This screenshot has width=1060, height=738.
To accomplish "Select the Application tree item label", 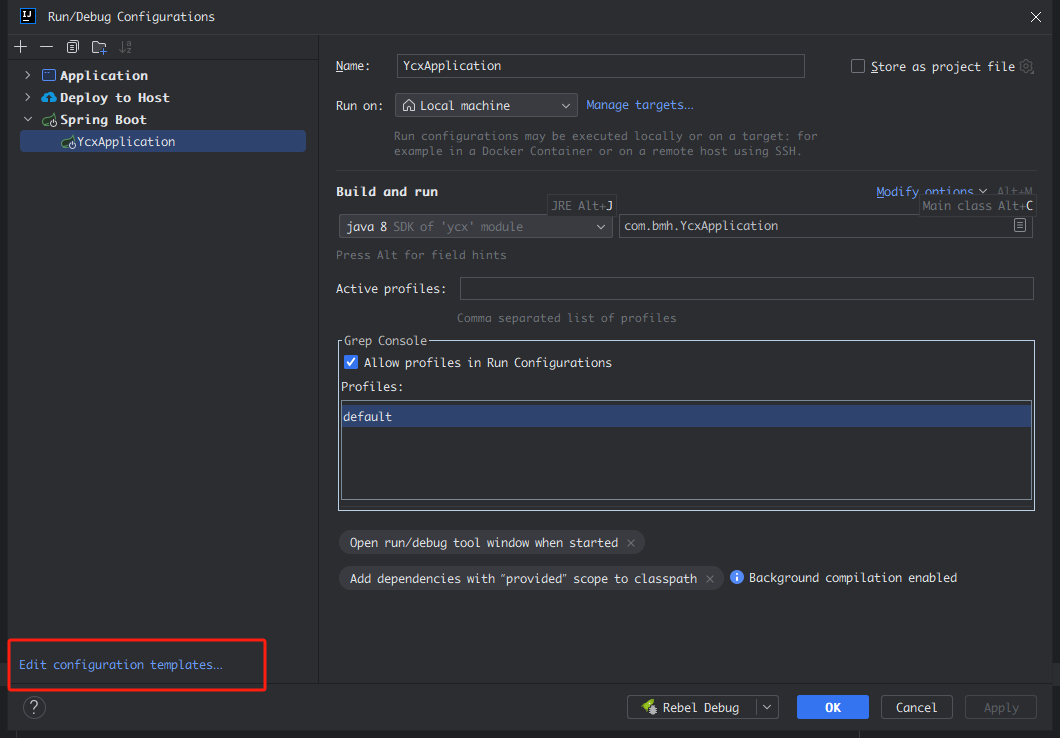I will (x=103, y=76).
